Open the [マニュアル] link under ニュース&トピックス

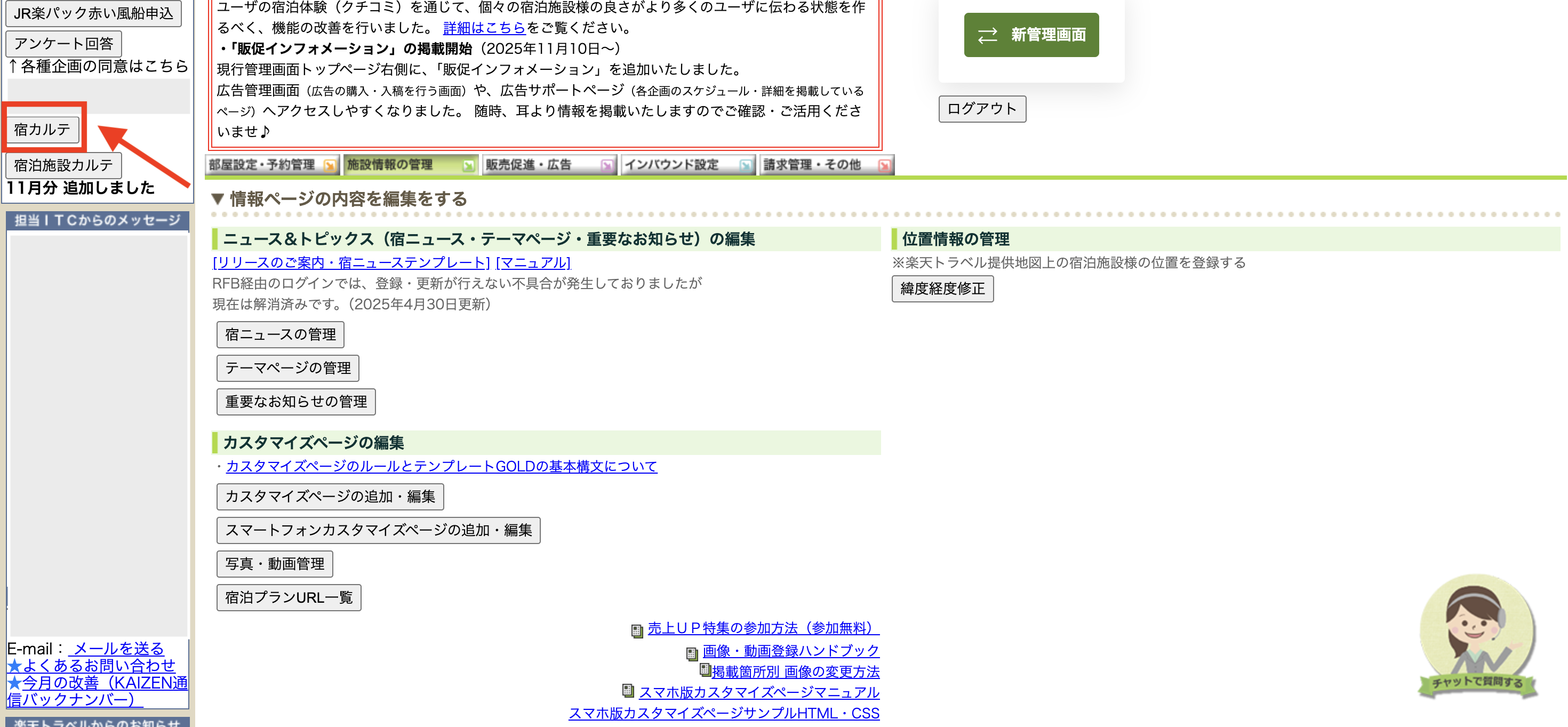[533, 262]
